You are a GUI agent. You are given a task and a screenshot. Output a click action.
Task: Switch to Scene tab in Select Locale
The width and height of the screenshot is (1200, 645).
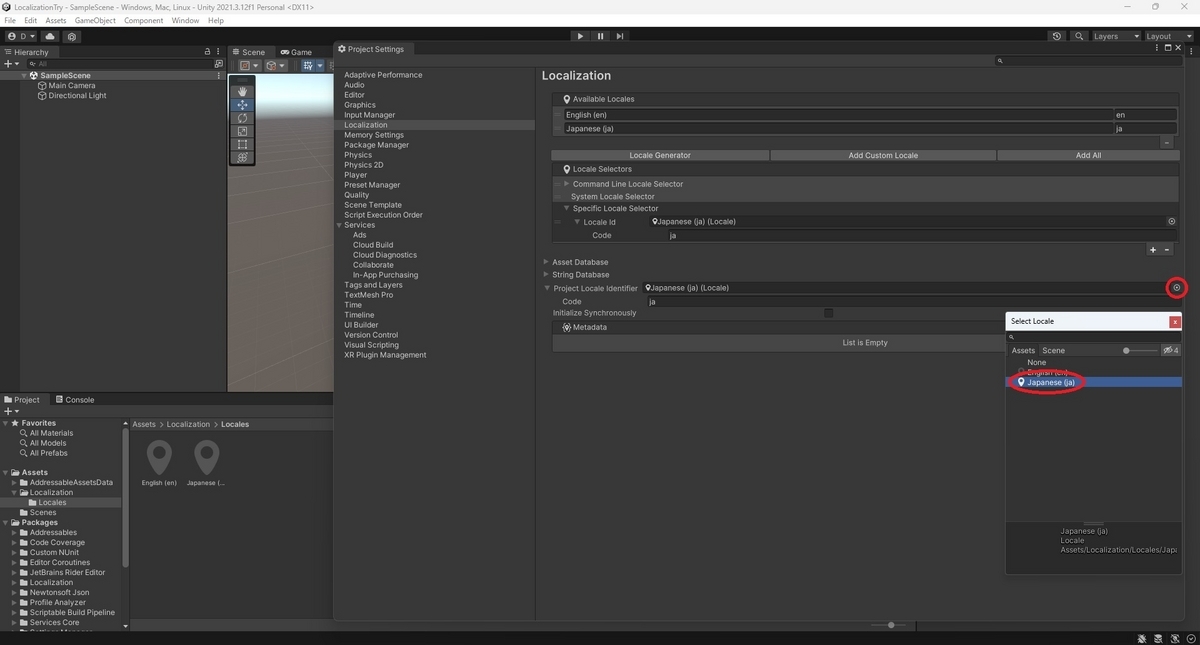tap(1054, 351)
